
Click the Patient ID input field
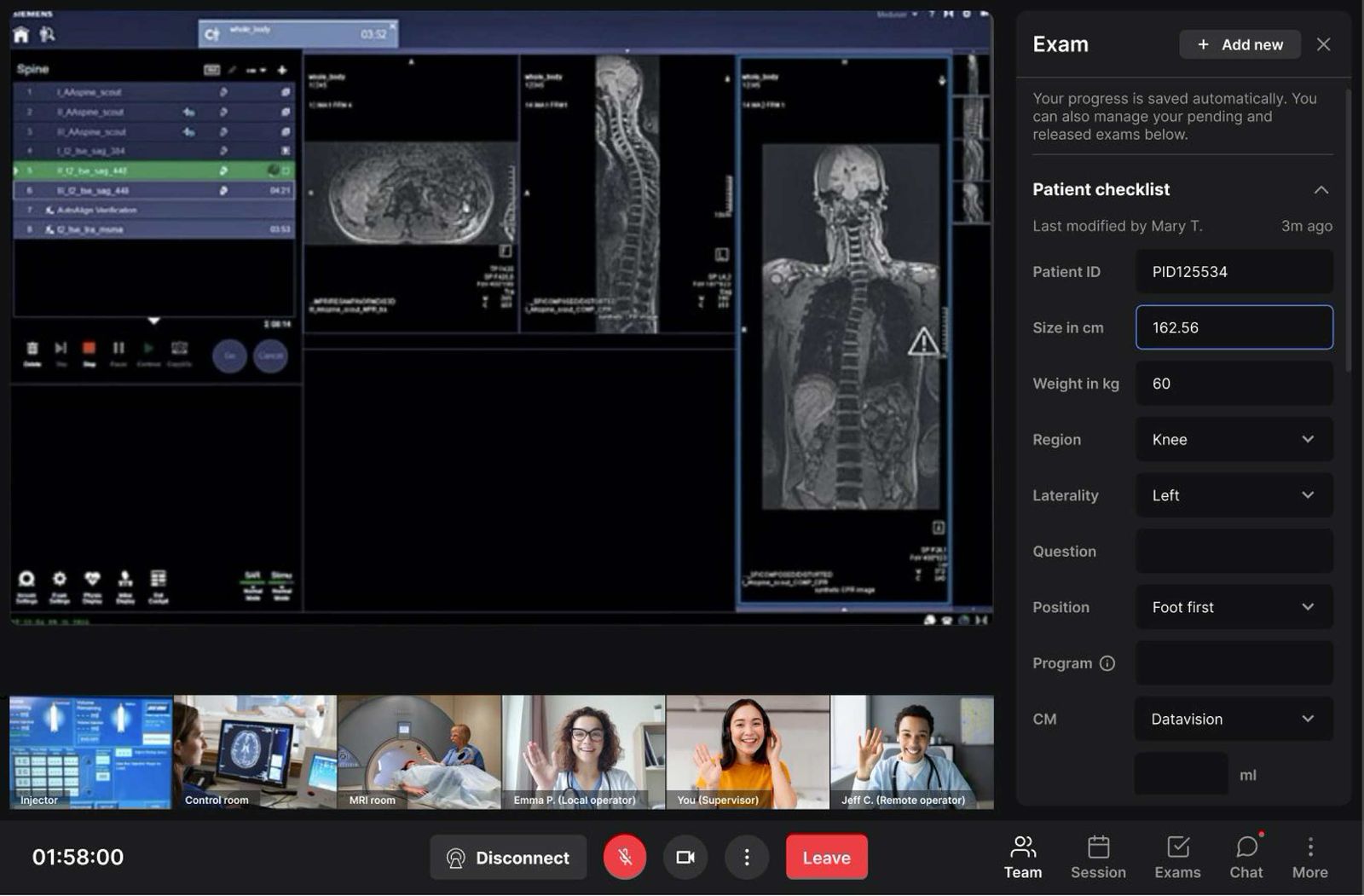(1234, 271)
